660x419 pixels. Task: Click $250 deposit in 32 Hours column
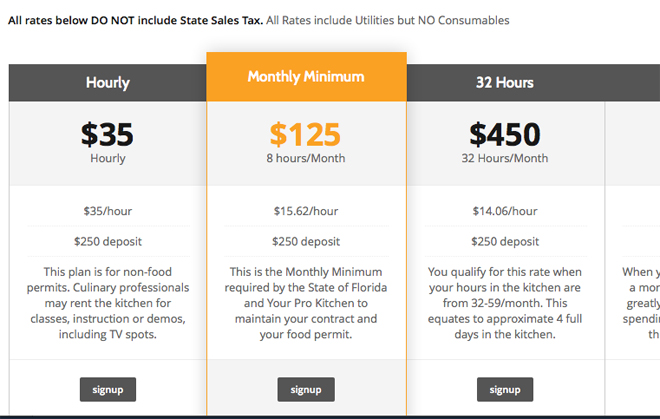pyautogui.click(x=505, y=241)
